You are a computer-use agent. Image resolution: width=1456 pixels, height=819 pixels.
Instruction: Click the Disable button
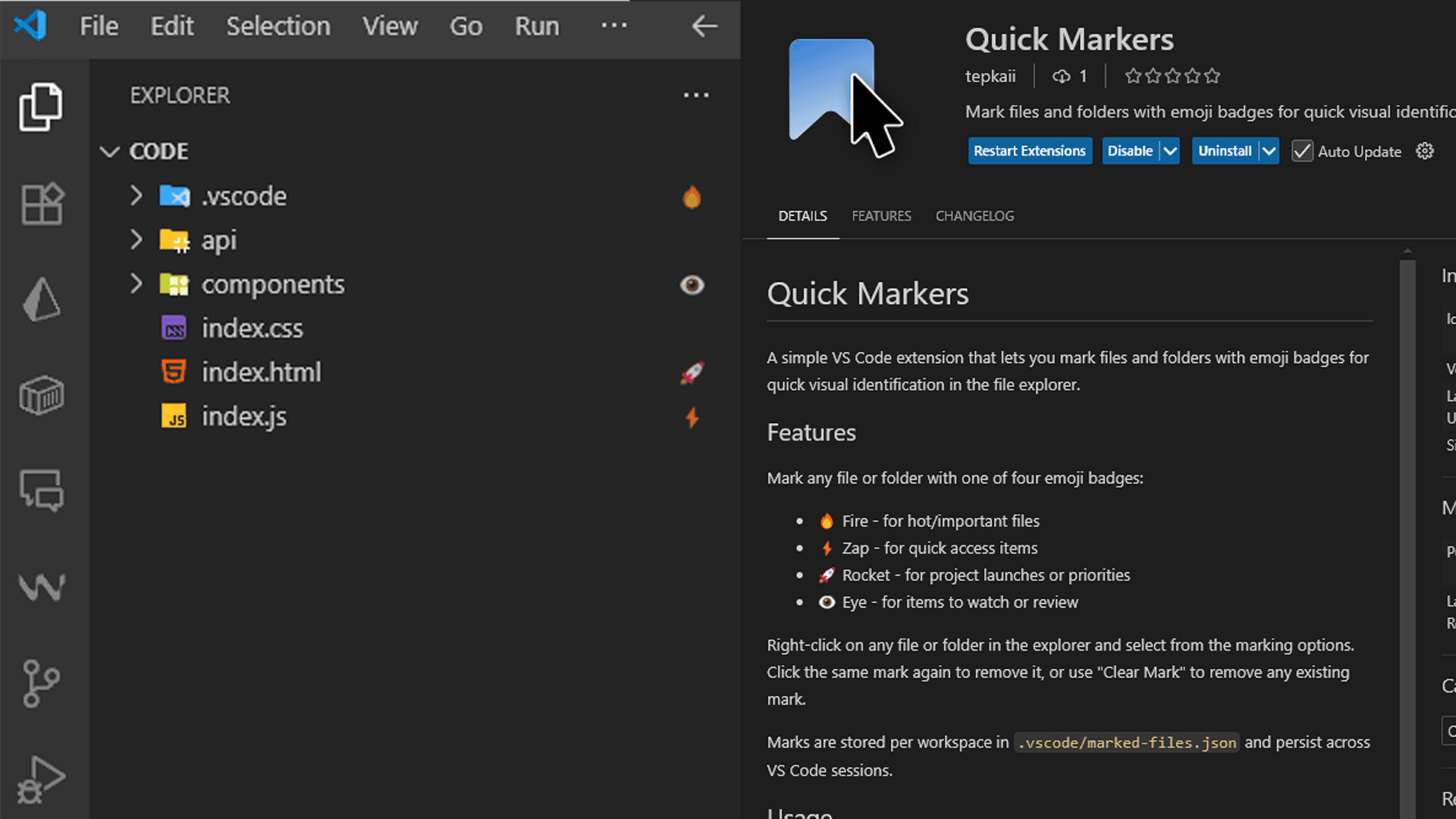tap(1130, 151)
